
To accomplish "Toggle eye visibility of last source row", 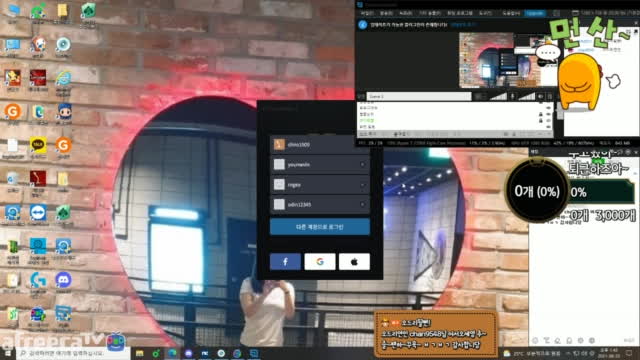I will click(x=548, y=127).
